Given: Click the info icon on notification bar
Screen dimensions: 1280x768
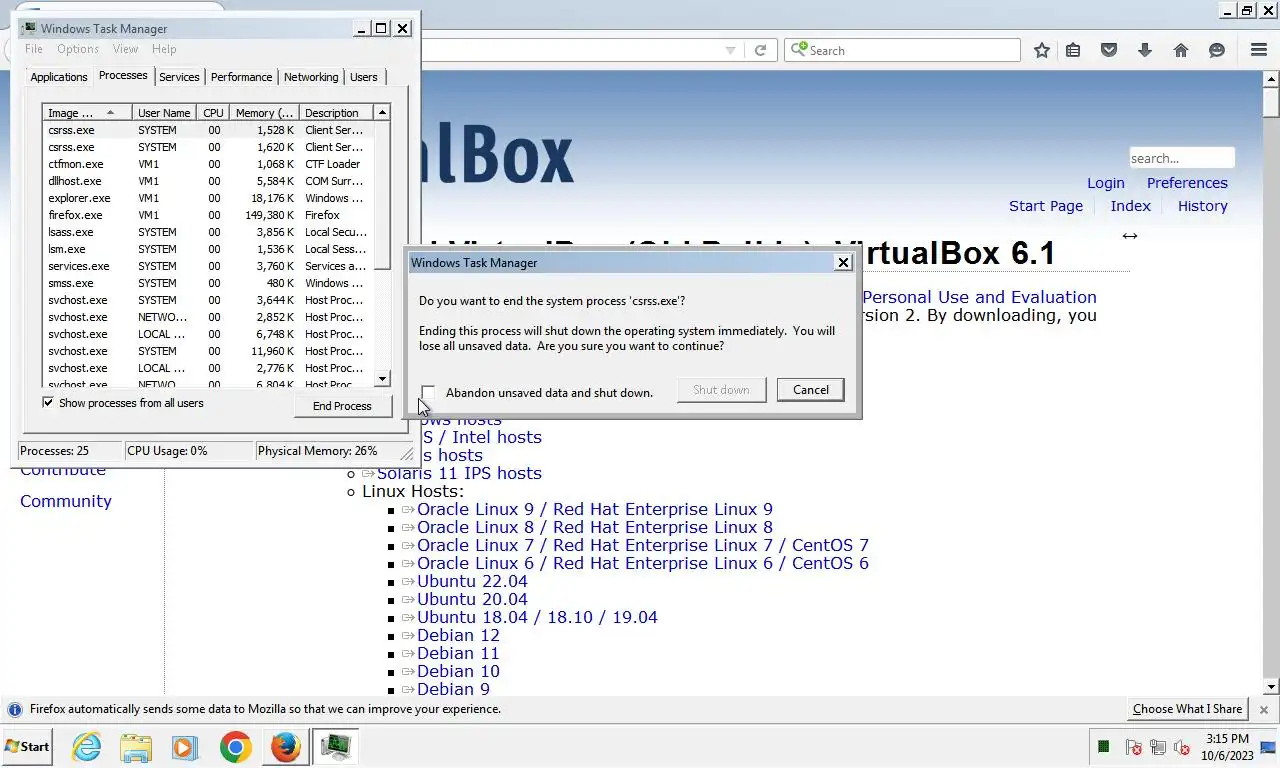Looking at the screenshot, I should 14,709.
